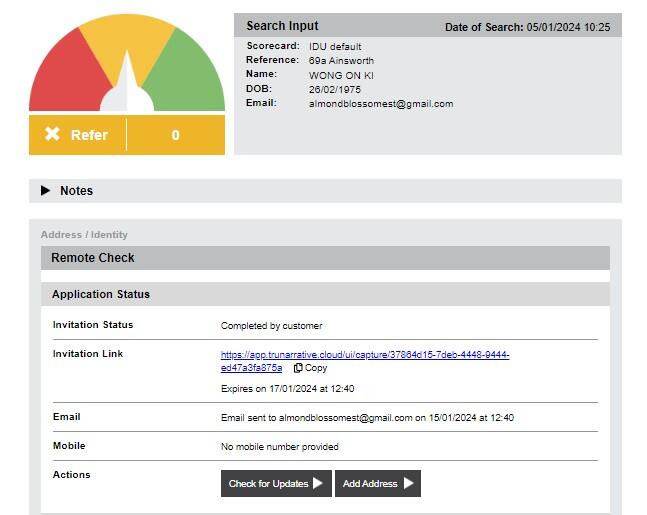Image resolution: width=647 pixels, height=515 pixels.
Task: Click the X icon beside Refer
Action: point(52,134)
